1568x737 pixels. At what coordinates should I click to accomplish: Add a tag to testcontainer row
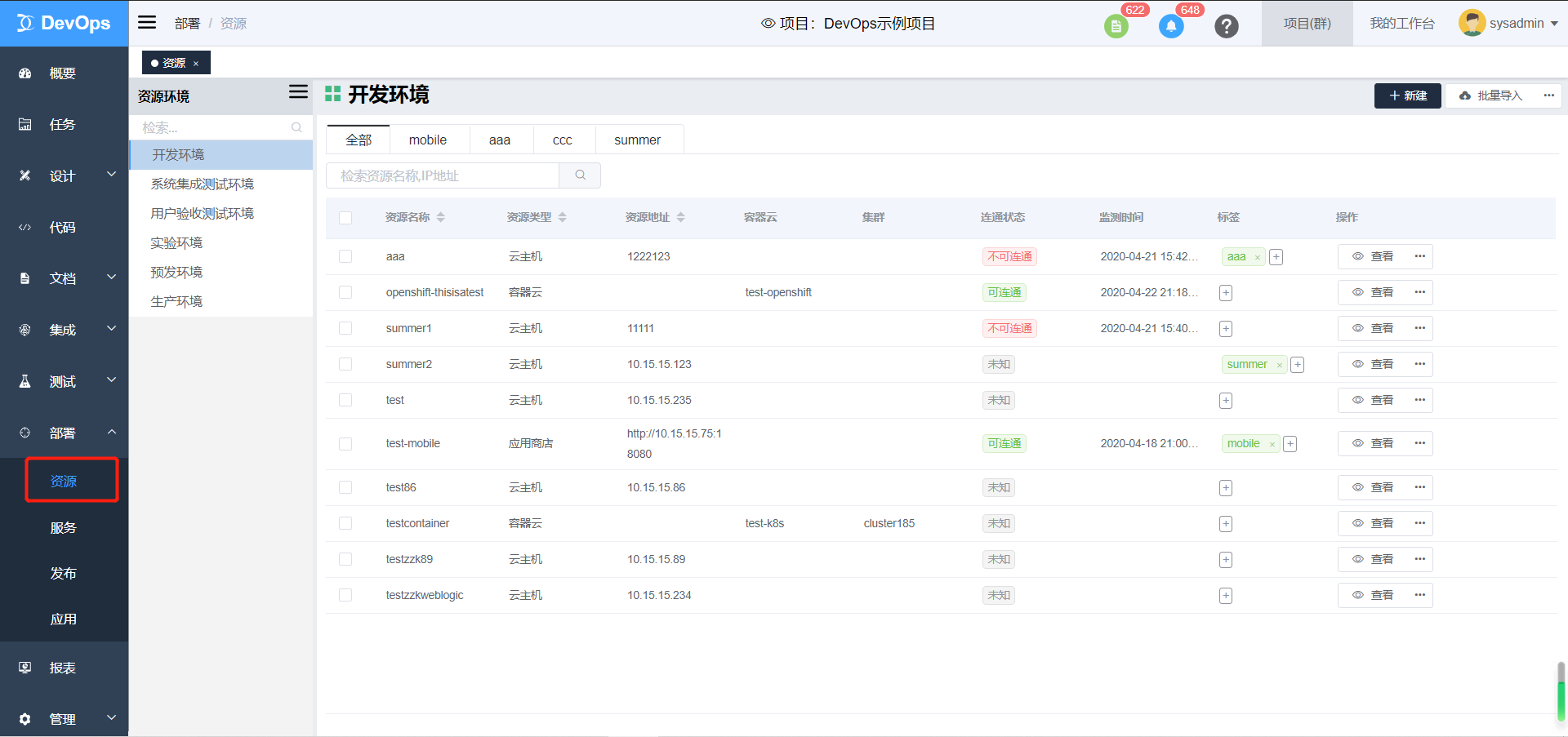(1226, 524)
